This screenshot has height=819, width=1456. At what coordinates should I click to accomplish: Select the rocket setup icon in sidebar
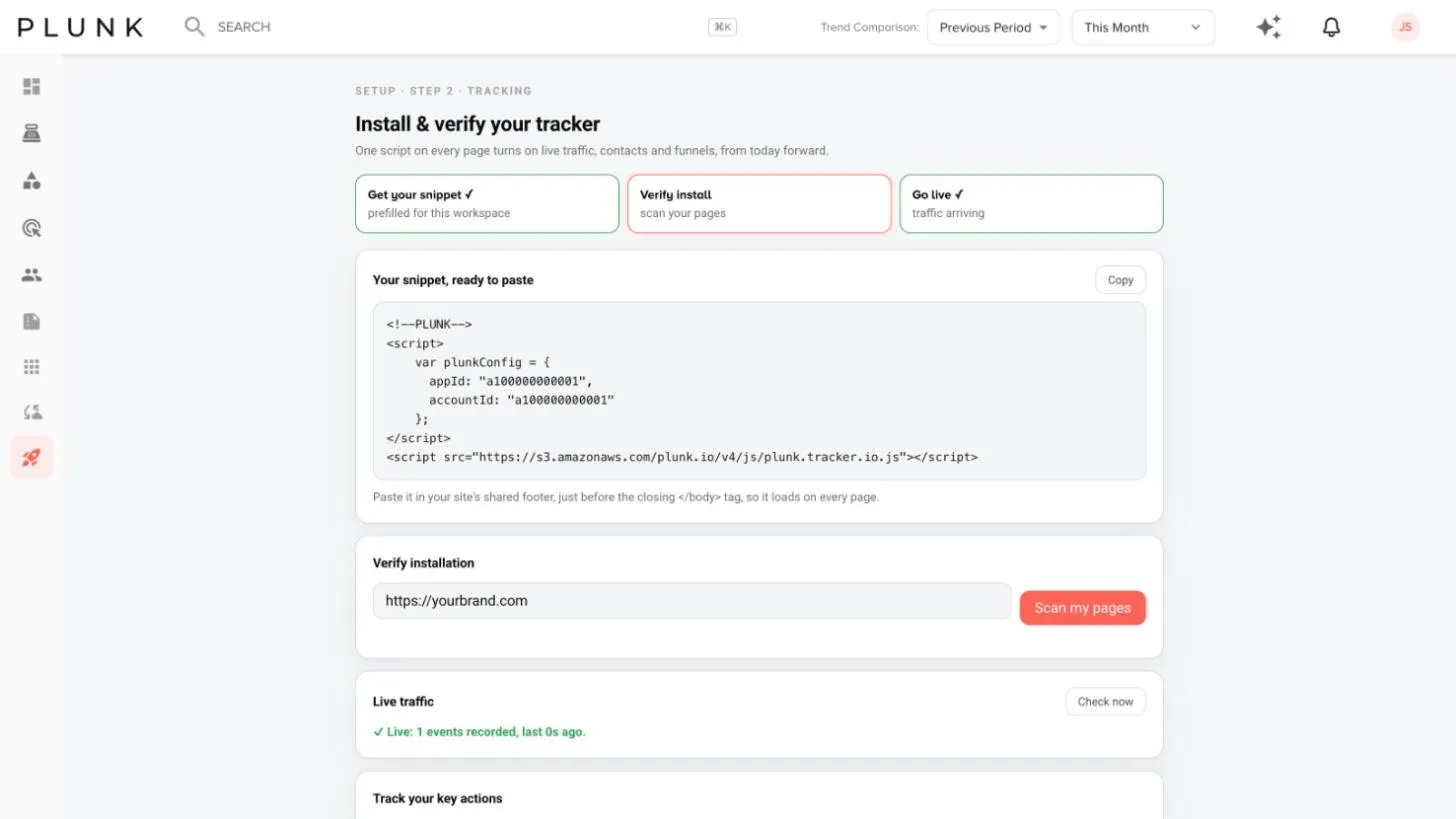(32, 458)
